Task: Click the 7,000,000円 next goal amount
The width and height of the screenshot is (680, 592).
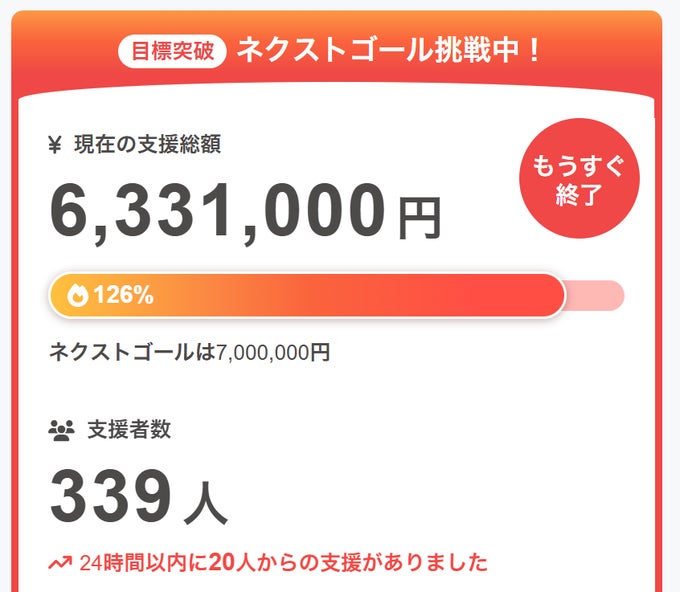Action: tap(273, 352)
